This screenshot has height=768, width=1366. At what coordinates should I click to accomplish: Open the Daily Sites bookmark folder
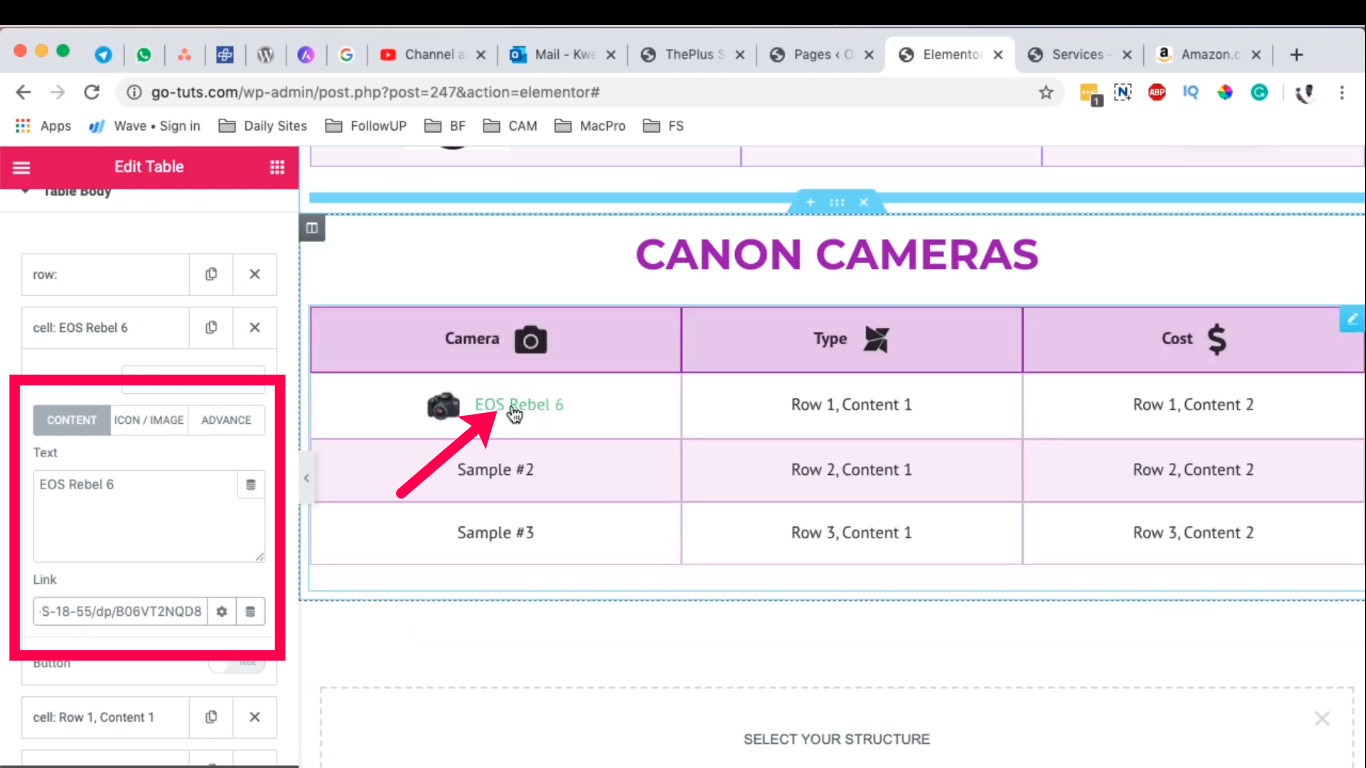263,126
